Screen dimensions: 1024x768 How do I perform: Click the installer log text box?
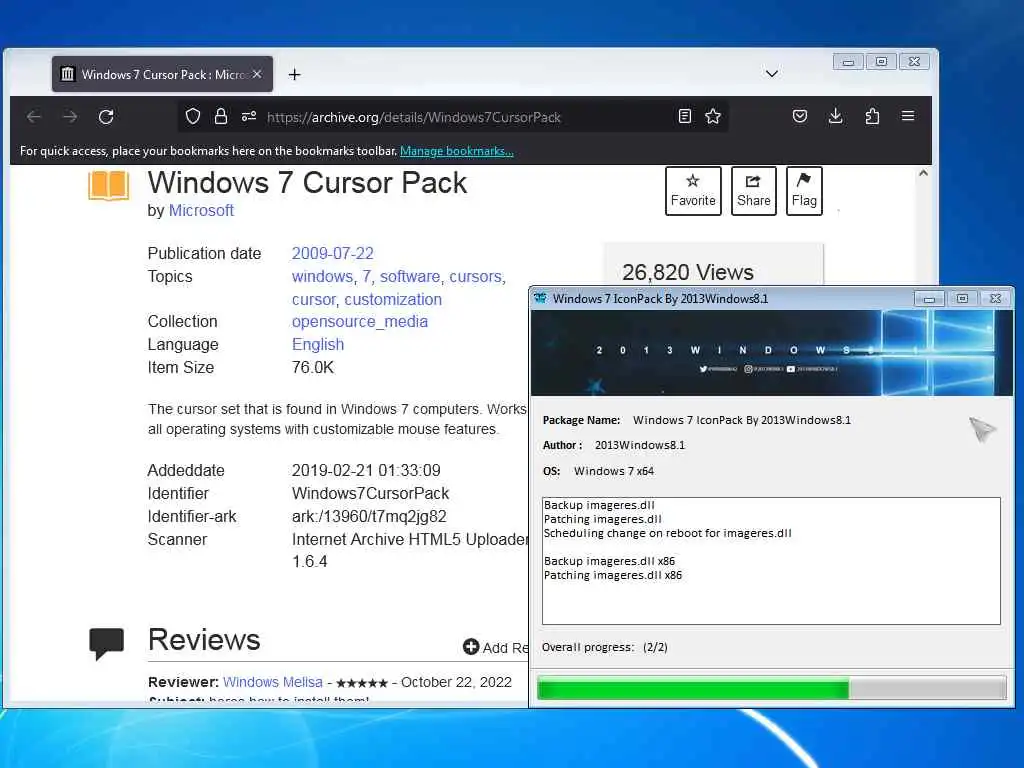(x=771, y=561)
